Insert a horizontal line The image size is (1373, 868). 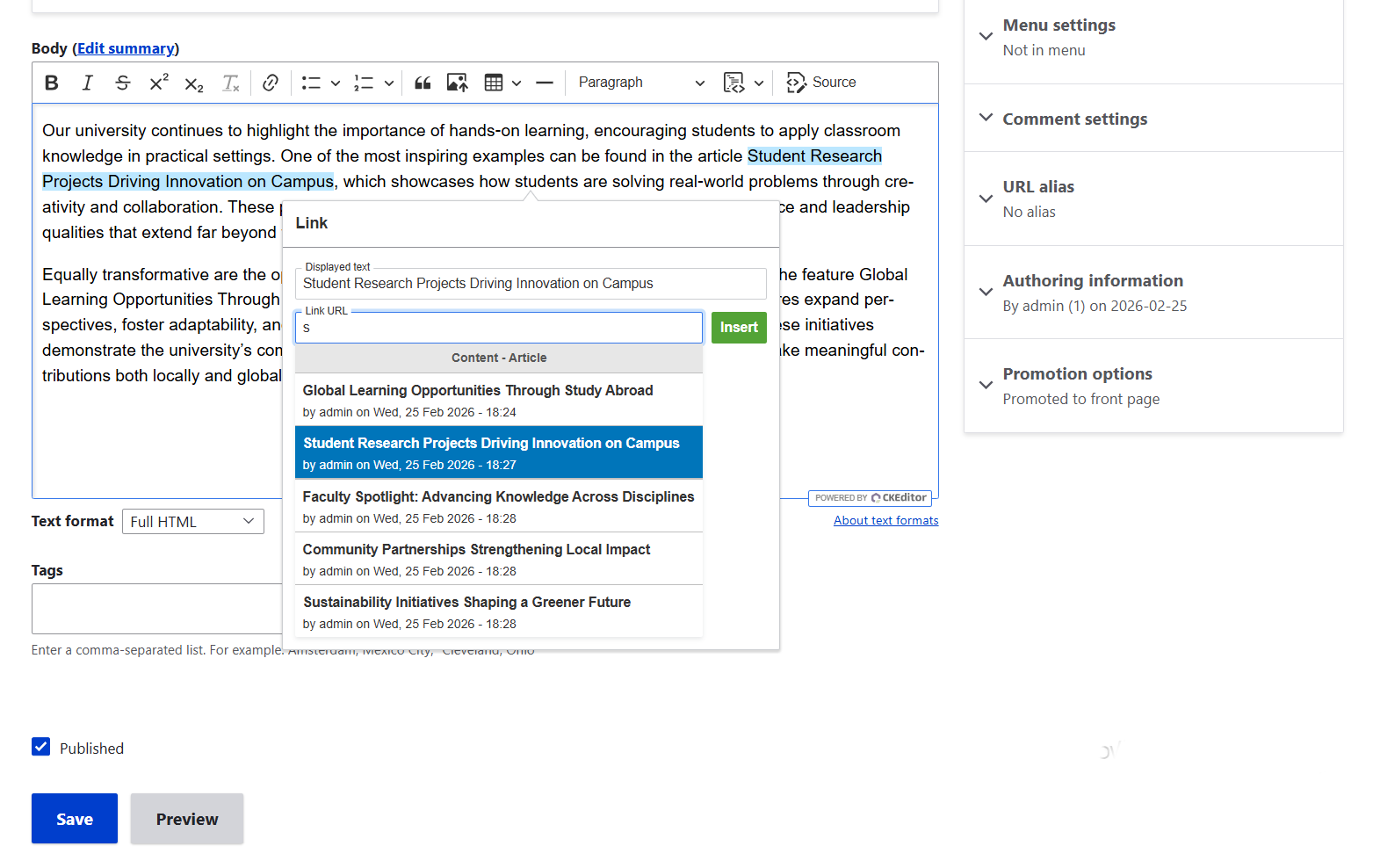(545, 82)
